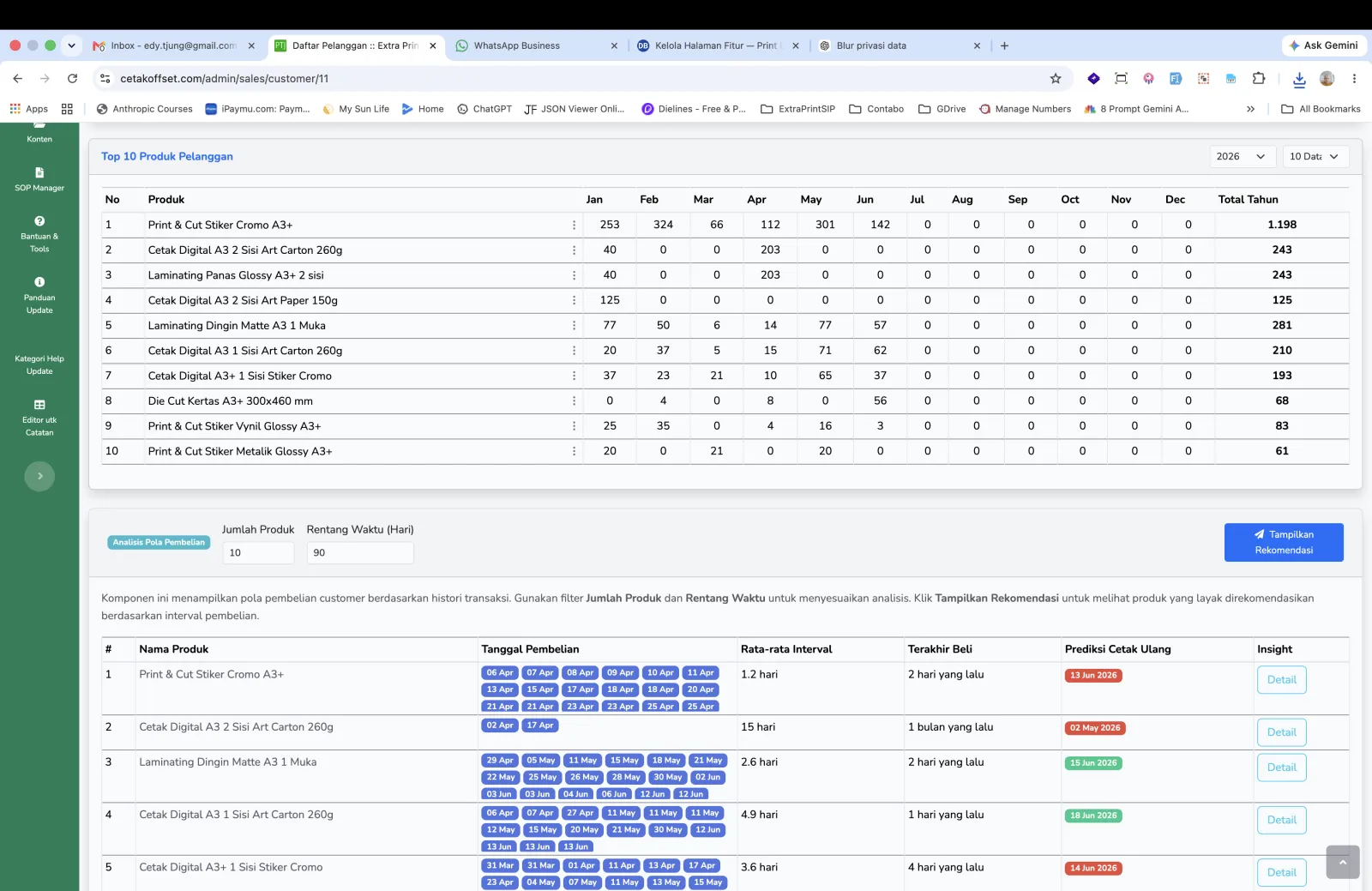Open browser extensions puzzle icon
1372x891 pixels.
tap(1259, 78)
